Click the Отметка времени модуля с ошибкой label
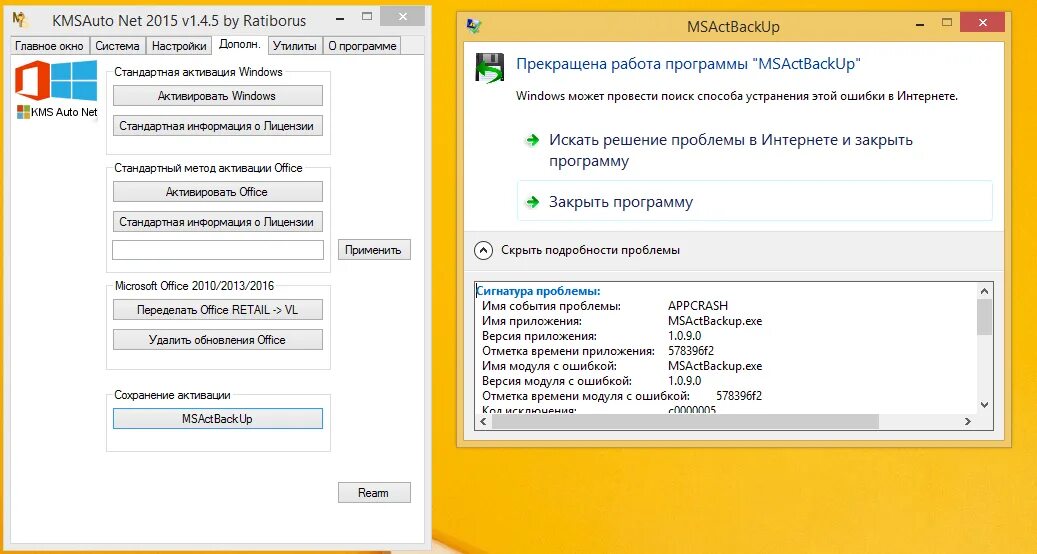 coord(586,396)
